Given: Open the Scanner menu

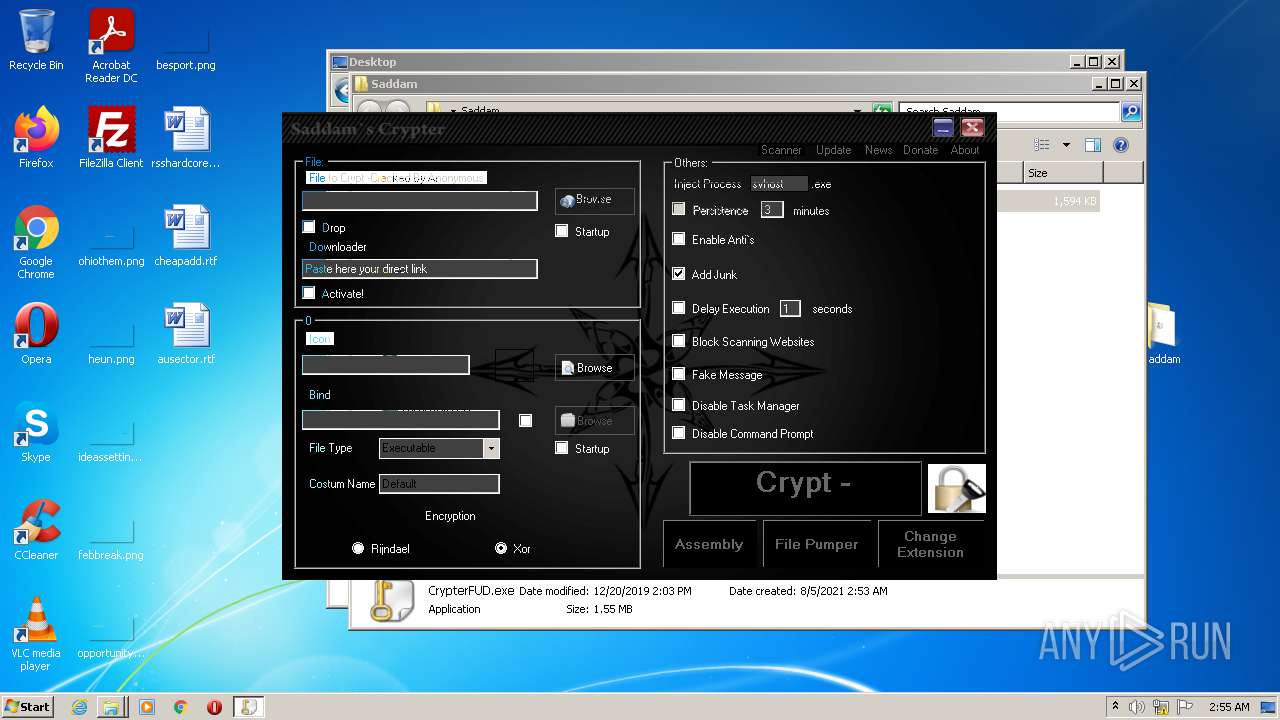Looking at the screenshot, I should [781, 150].
